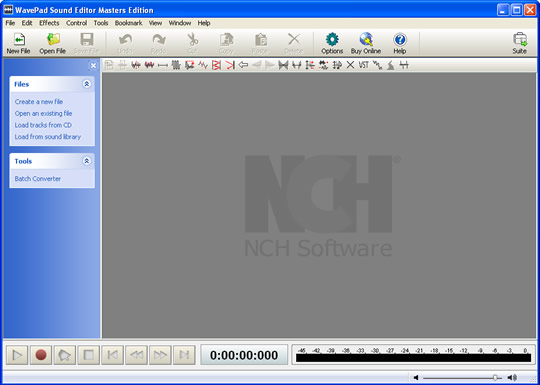Click the descending zigzag icon right of VST
Screen dimensions: 540x385
(377, 65)
